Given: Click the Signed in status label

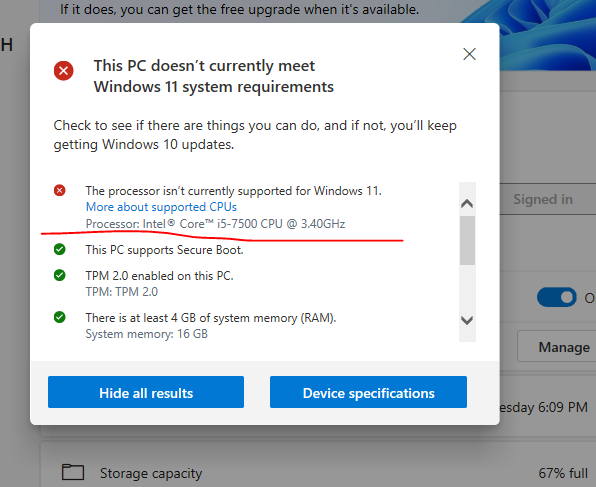Looking at the screenshot, I should (x=543, y=199).
